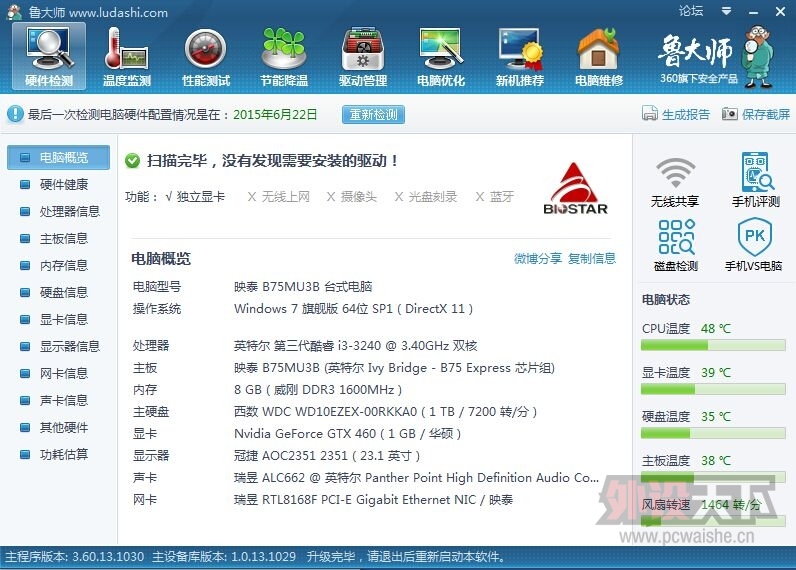This screenshot has width=796, height=570.
Task: Click the 重新检测 rescan button
Action: [x=374, y=114]
